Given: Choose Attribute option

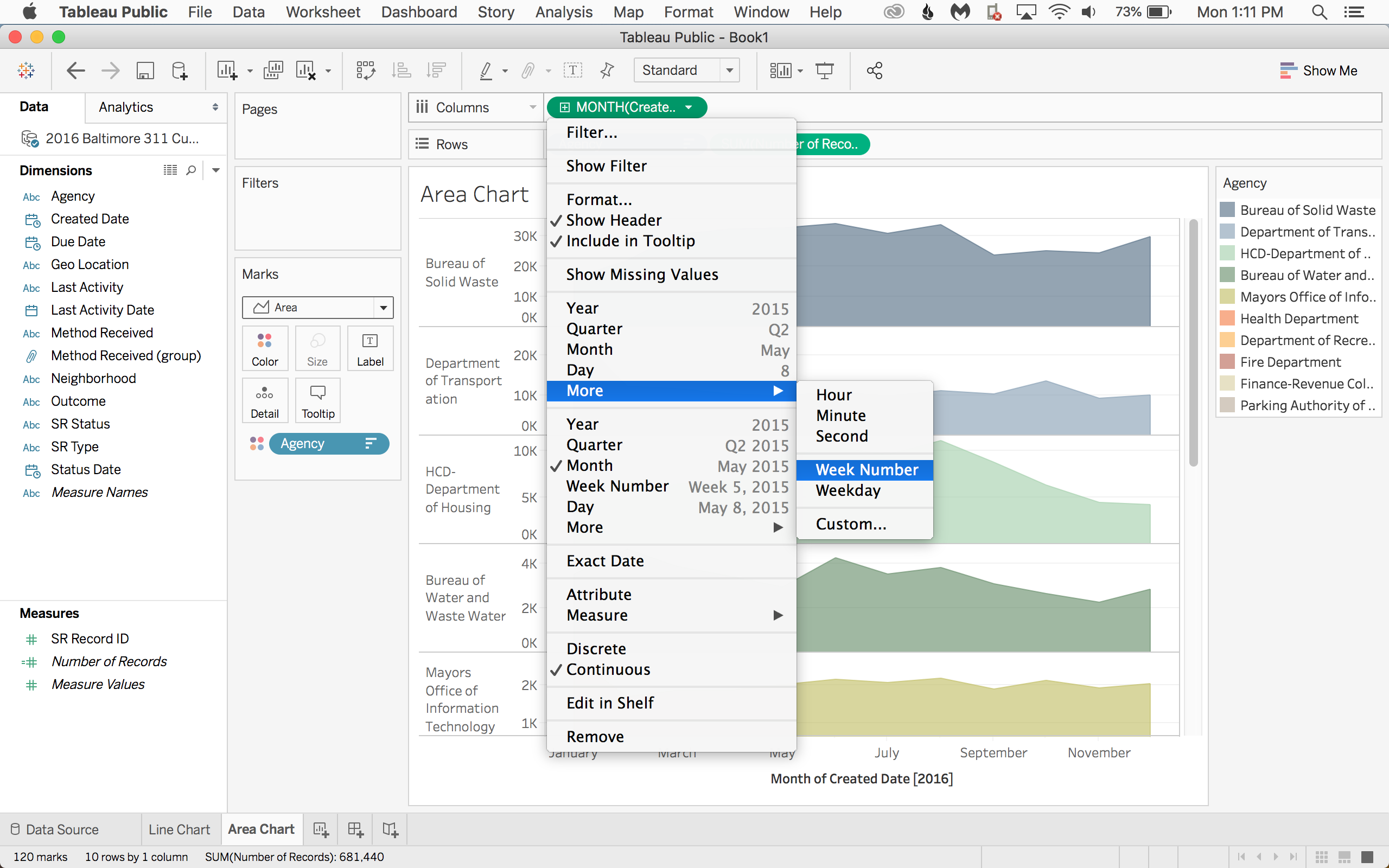Looking at the screenshot, I should 671,595.
